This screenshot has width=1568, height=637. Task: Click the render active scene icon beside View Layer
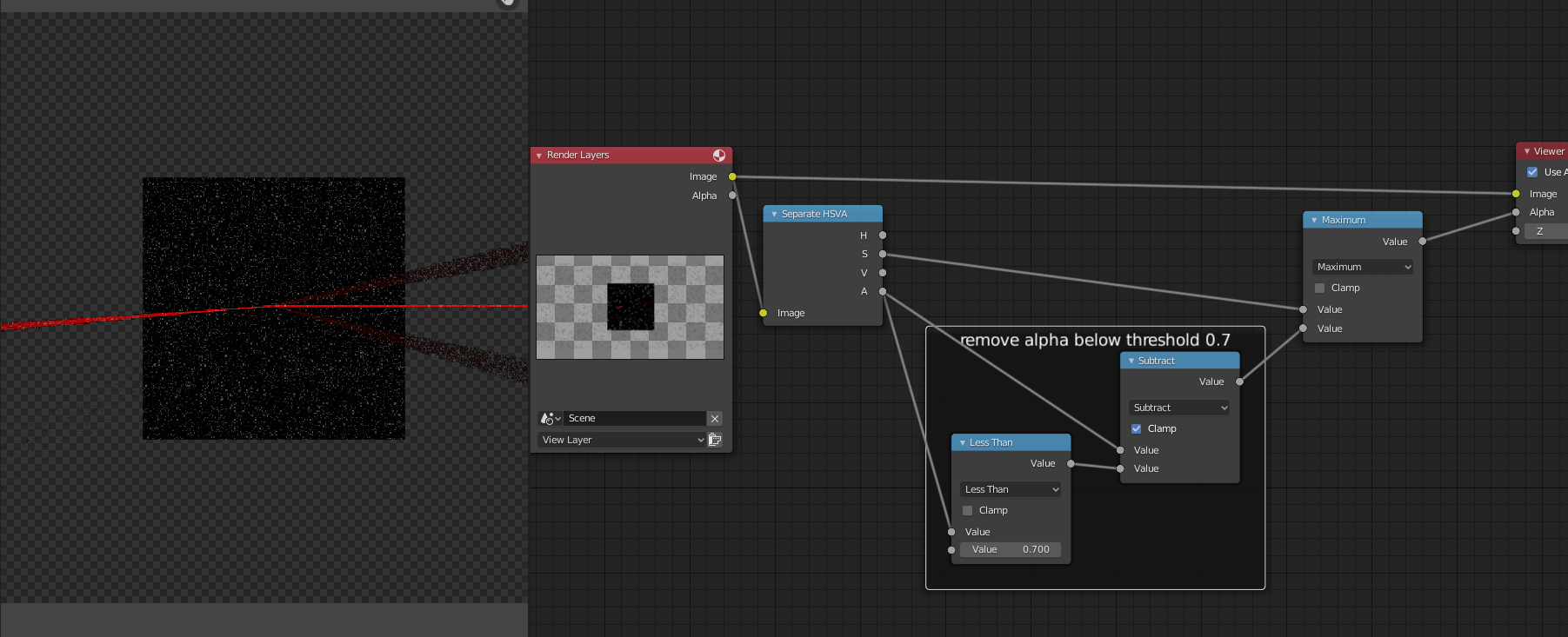point(715,440)
